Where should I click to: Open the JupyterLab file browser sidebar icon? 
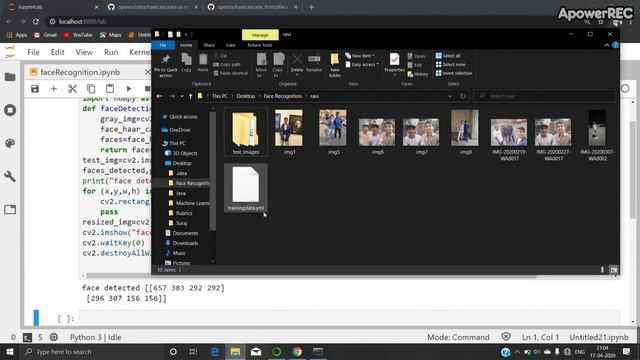pyautogui.click(x=10, y=77)
